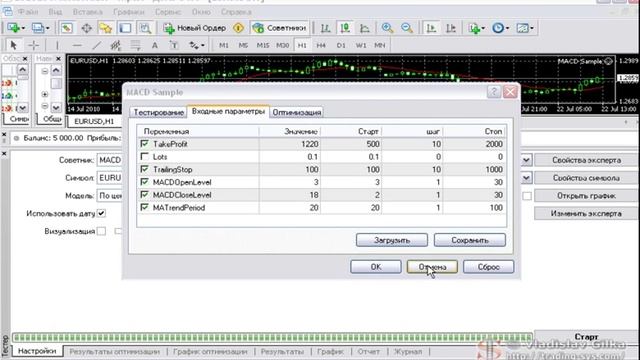Open the New Chart dropdown arrow

23,28
